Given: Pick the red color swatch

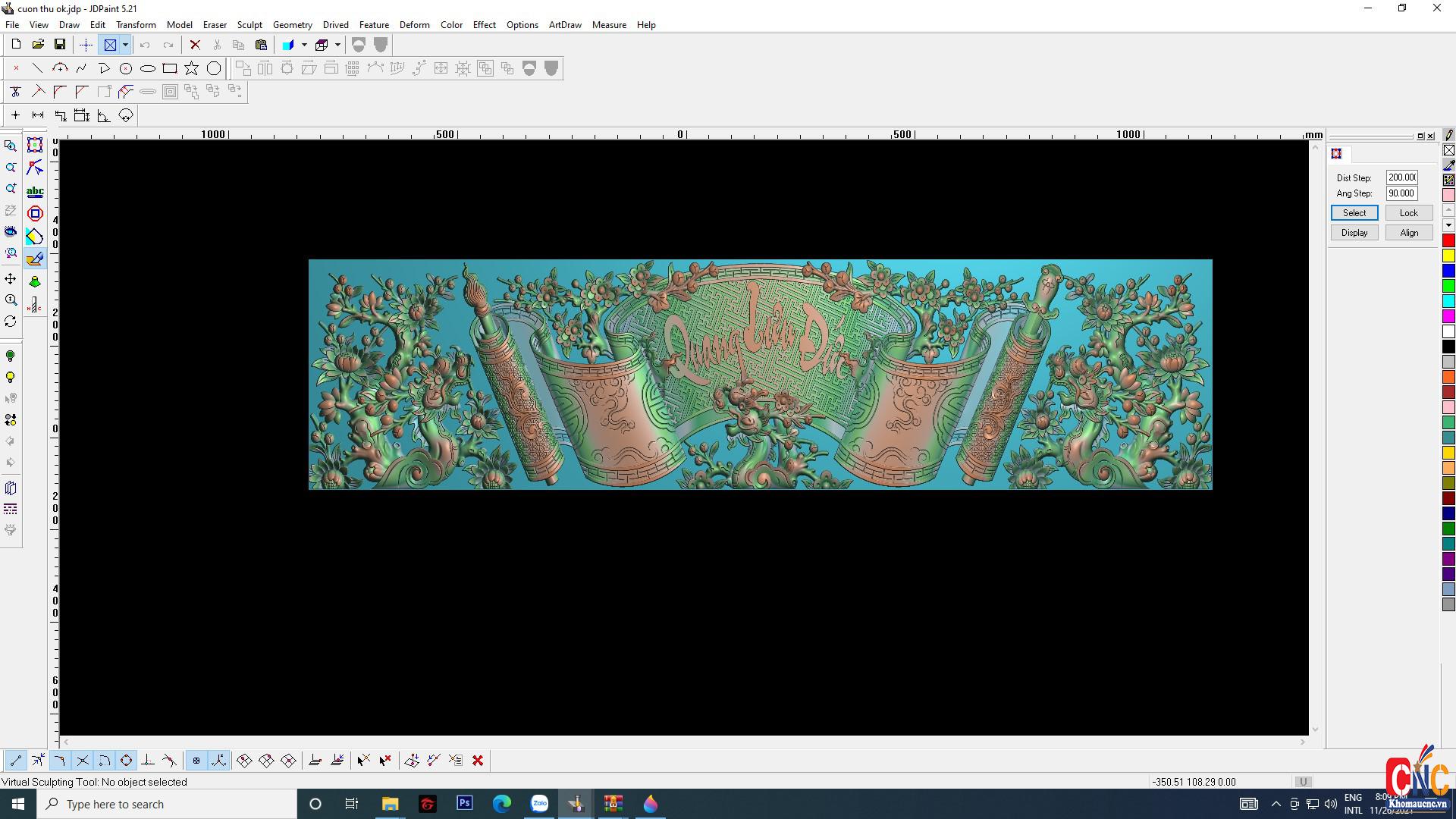Looking at the screenshot, I should click(1448, 240).
